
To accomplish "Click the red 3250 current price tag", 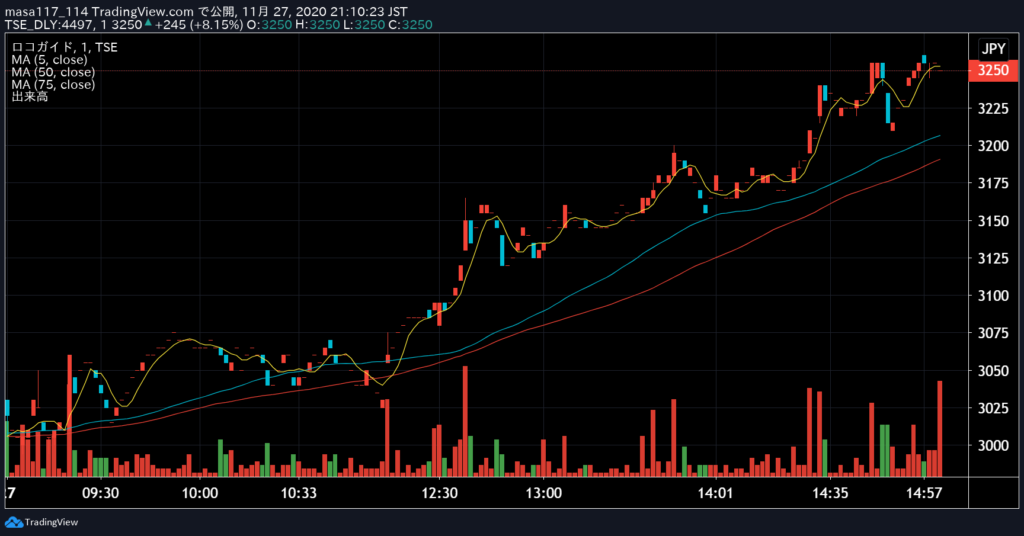I will [x=993, y=71].
